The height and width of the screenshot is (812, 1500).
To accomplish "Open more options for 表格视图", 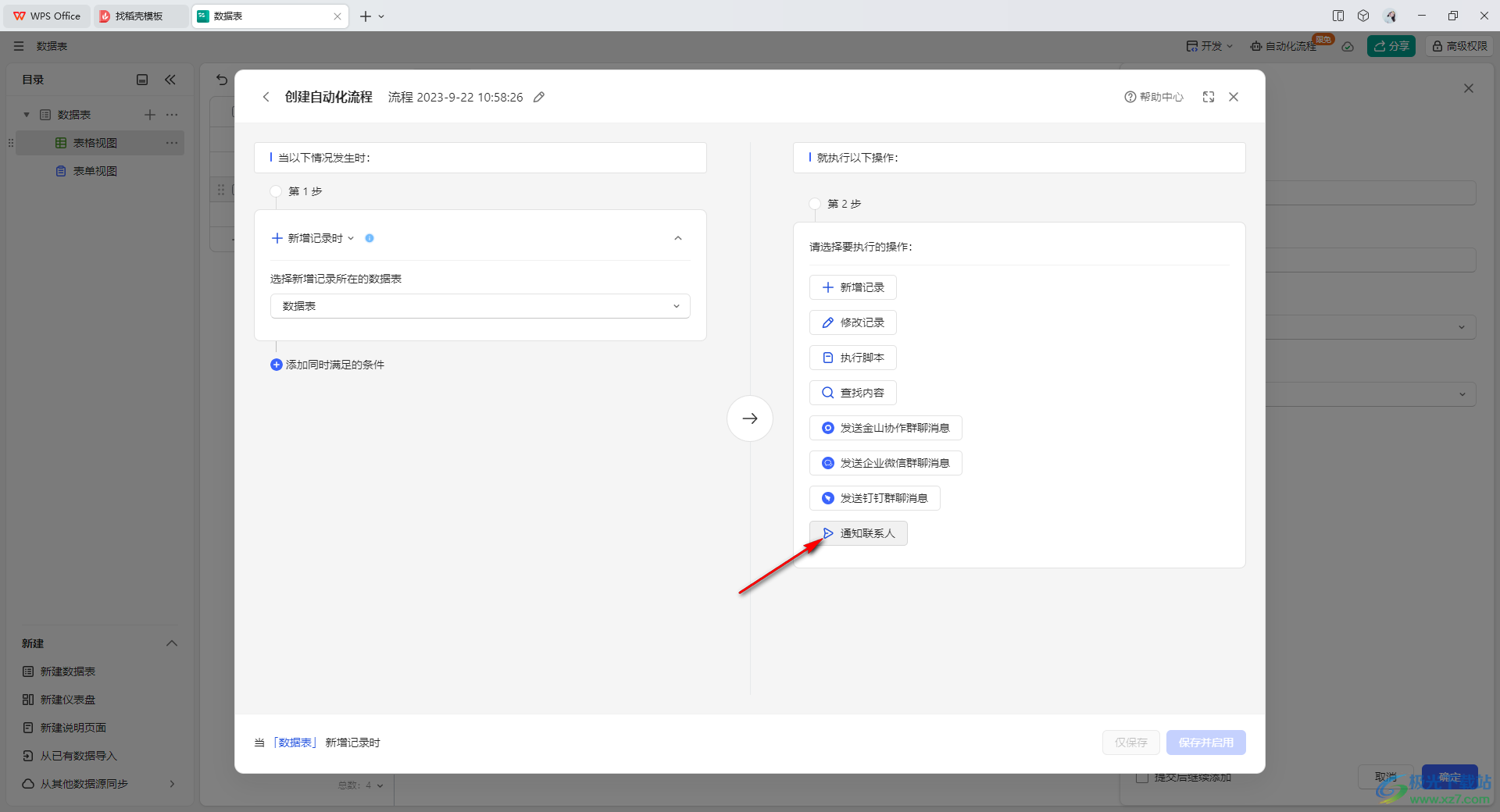I will (172, 143).
